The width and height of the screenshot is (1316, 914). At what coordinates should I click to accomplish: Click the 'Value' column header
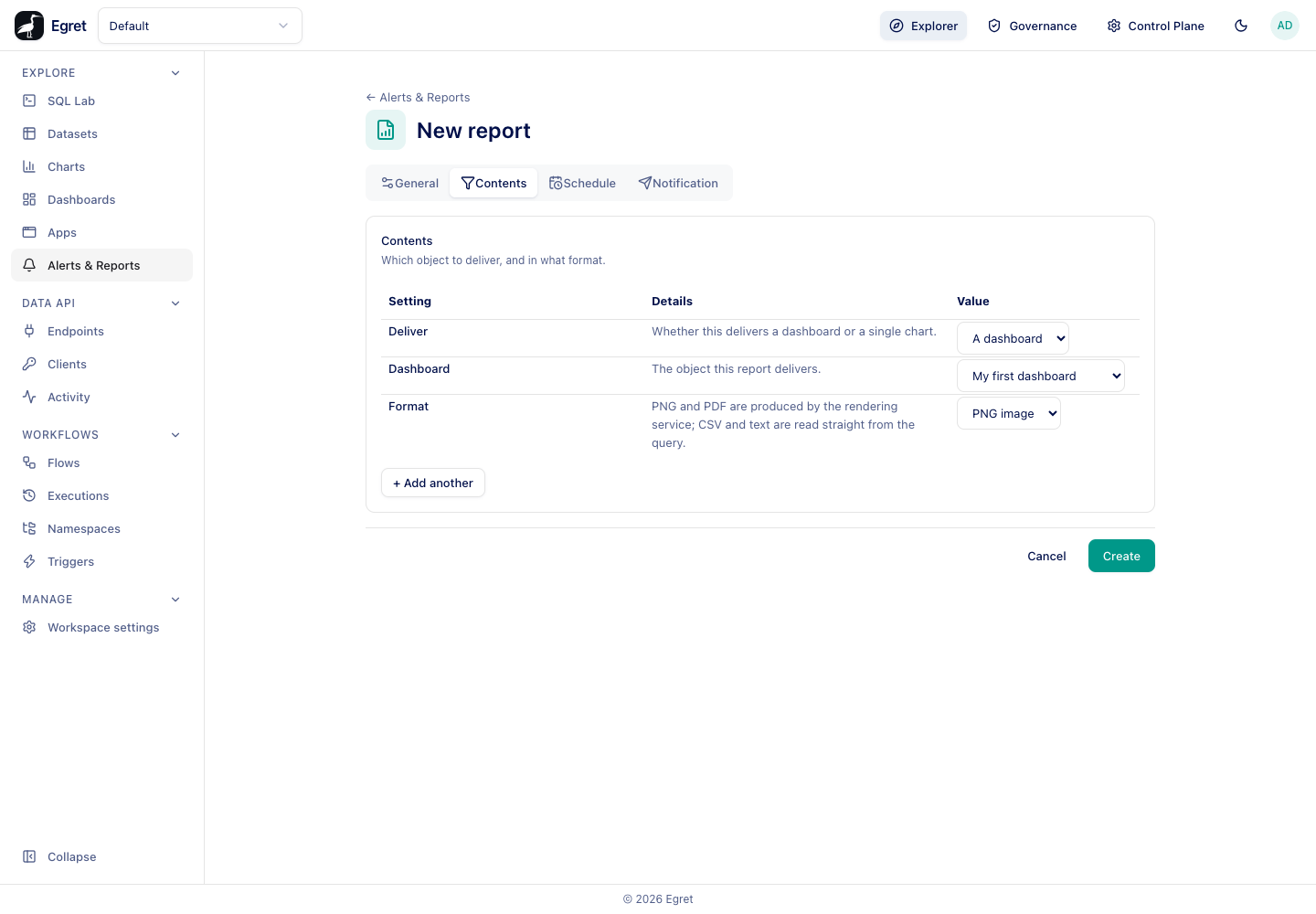(973, 302)
